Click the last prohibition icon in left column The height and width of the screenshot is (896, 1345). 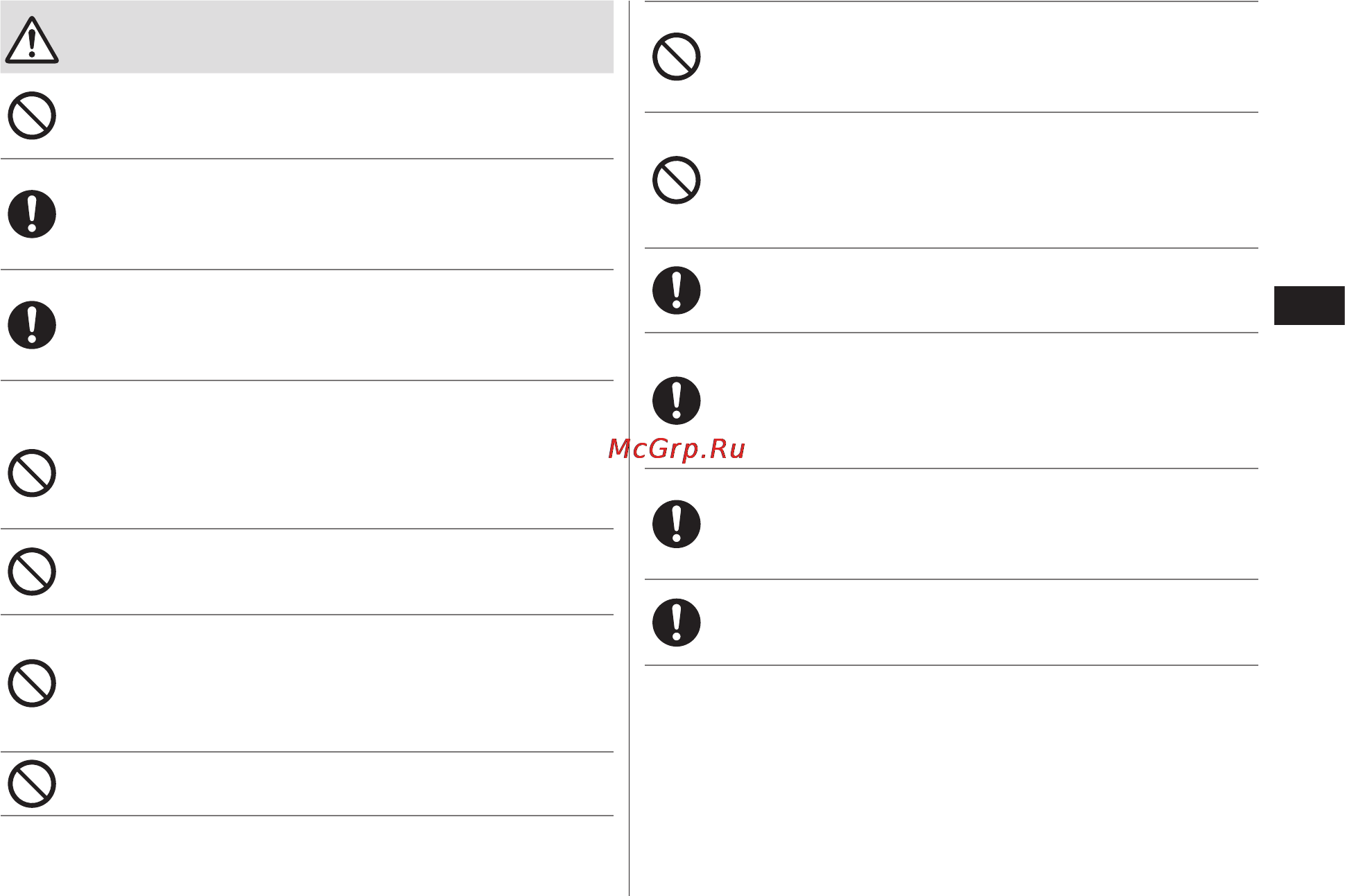pyautogui.click(x=32, y=784)
